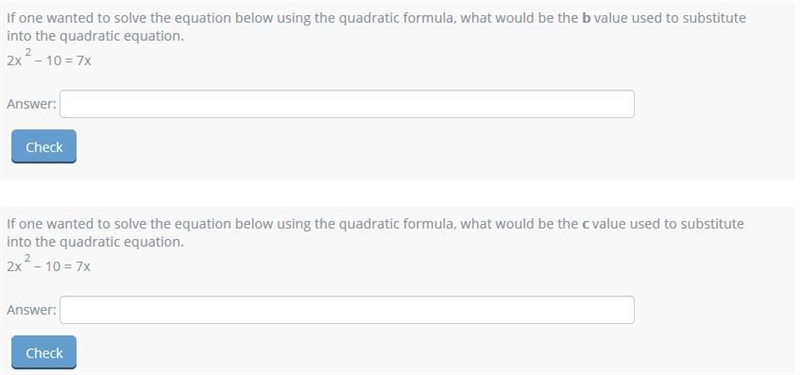Click the 7x term in the second equation
Image resolution: width=800 pixels, height=375 pixels.
pyautogui.click(x=84, y=267)
